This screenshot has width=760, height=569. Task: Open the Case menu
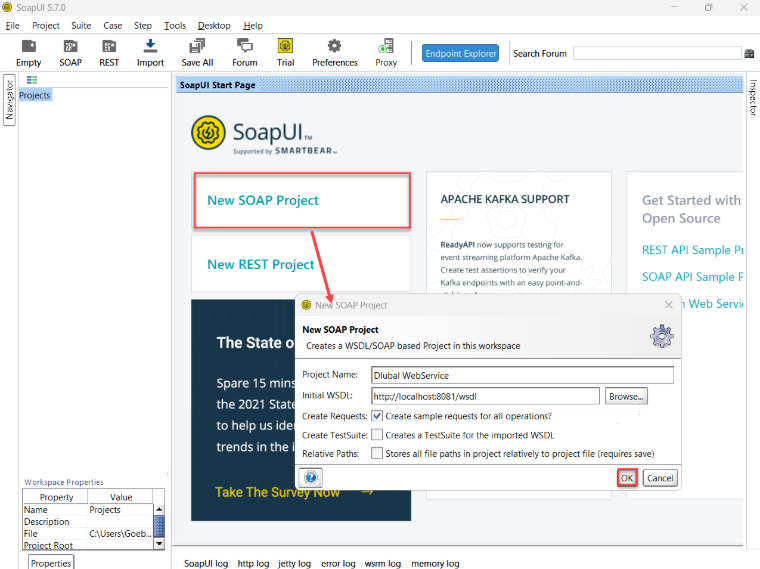pyautogui.click(x=112, y=25)
